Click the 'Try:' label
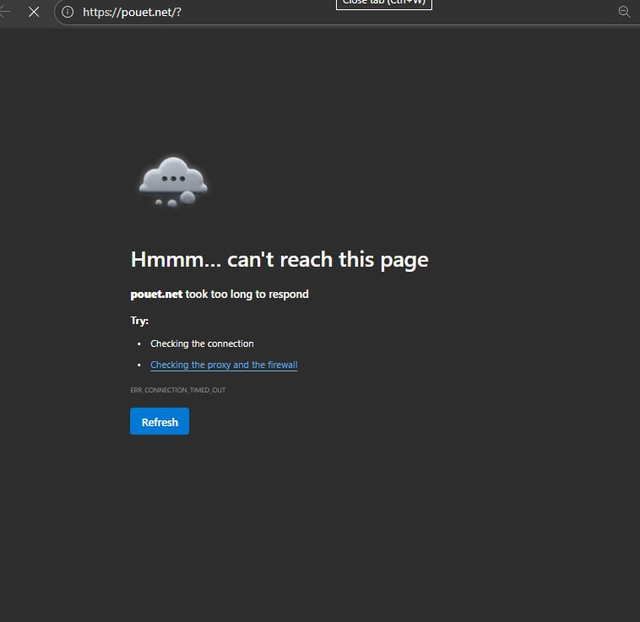Screen dimensions: 640x622 (x=139, y=321)
